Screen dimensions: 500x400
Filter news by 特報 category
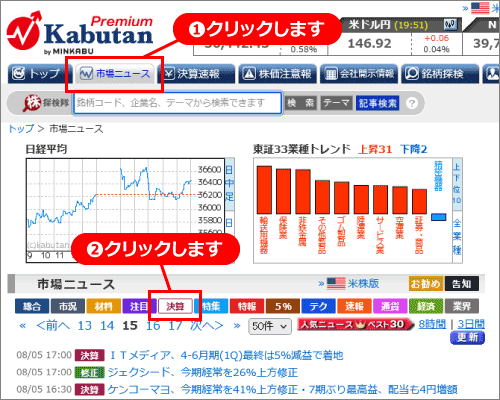pyautogui.click(x=247, y=306)
